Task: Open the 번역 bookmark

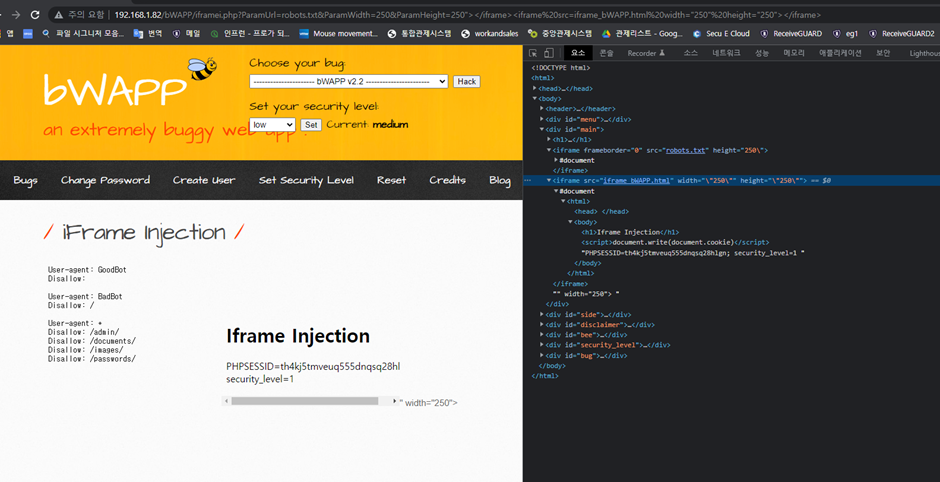Action: 148,34
